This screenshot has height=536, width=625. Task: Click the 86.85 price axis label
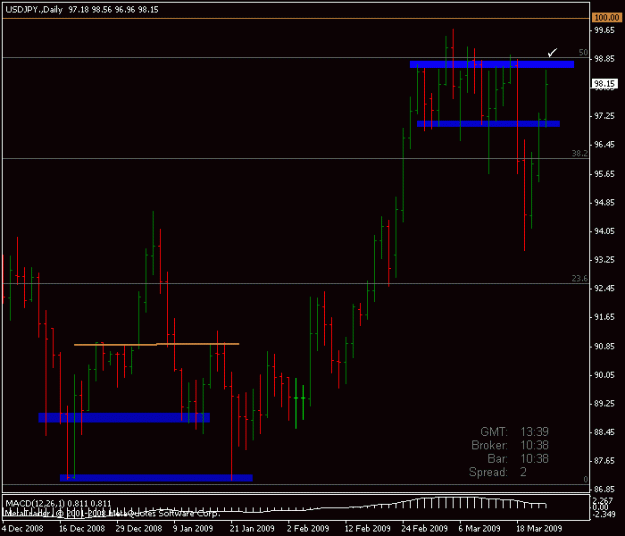[604, 489]
